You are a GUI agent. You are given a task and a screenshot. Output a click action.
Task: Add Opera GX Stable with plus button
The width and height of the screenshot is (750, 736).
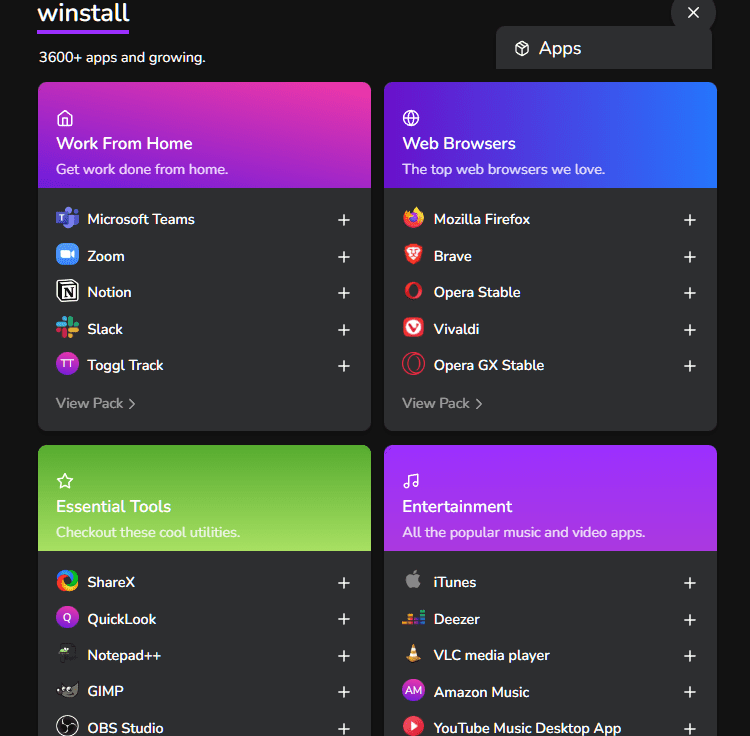click(689, 366)
